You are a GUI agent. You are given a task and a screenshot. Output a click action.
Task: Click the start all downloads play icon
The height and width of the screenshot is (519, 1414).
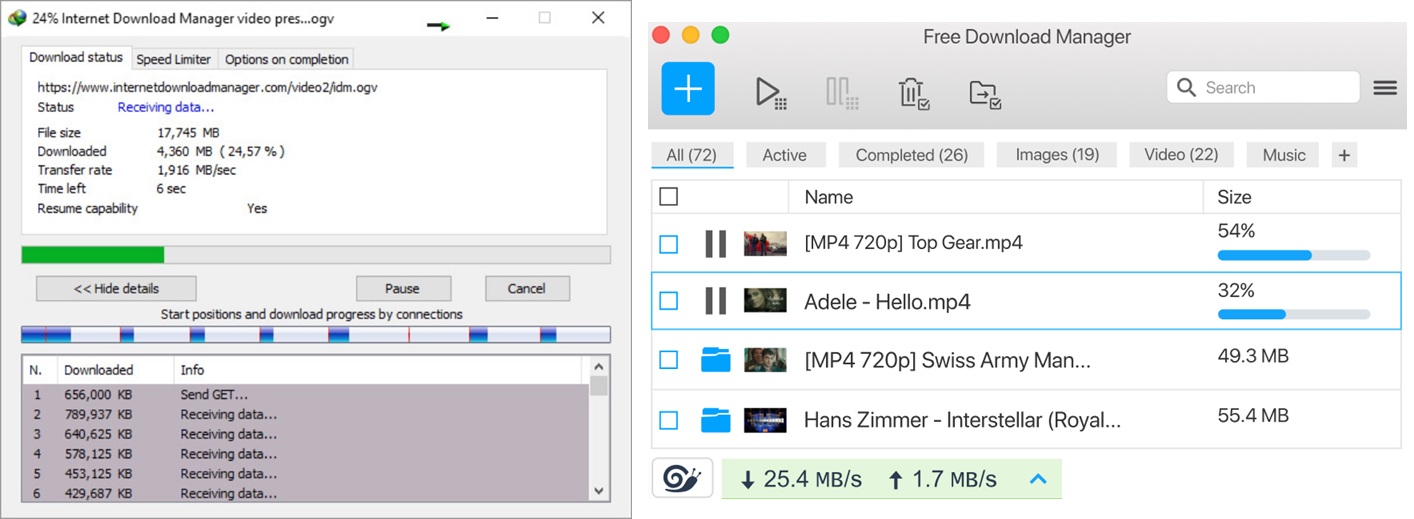[769, 92]
